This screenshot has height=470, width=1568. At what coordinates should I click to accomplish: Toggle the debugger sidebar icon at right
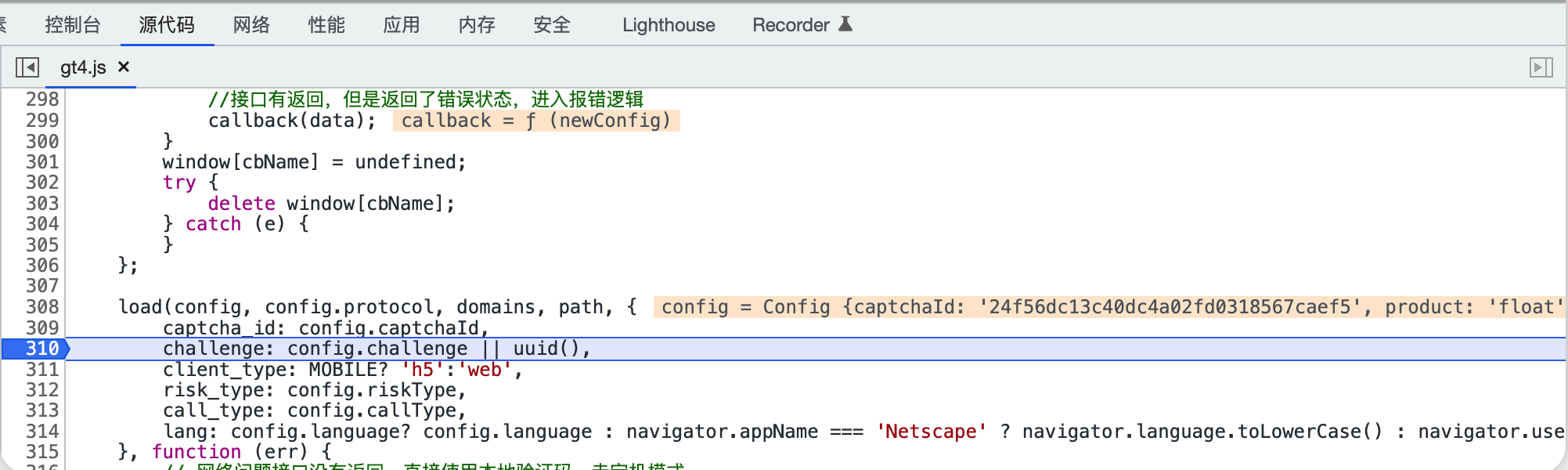pyautogui.click(x=1541, y=67)
